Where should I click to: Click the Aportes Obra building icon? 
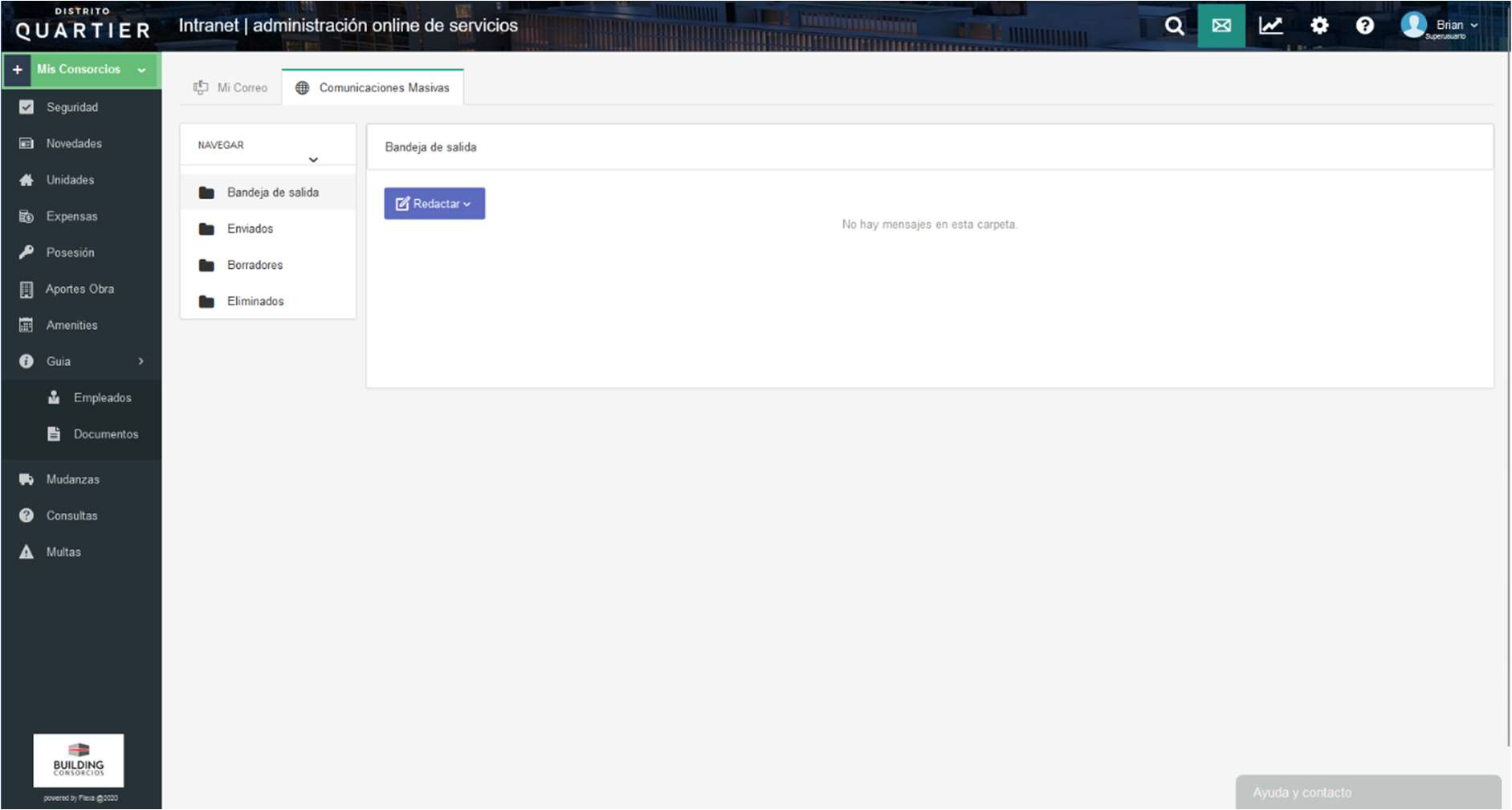click(26, 289)
